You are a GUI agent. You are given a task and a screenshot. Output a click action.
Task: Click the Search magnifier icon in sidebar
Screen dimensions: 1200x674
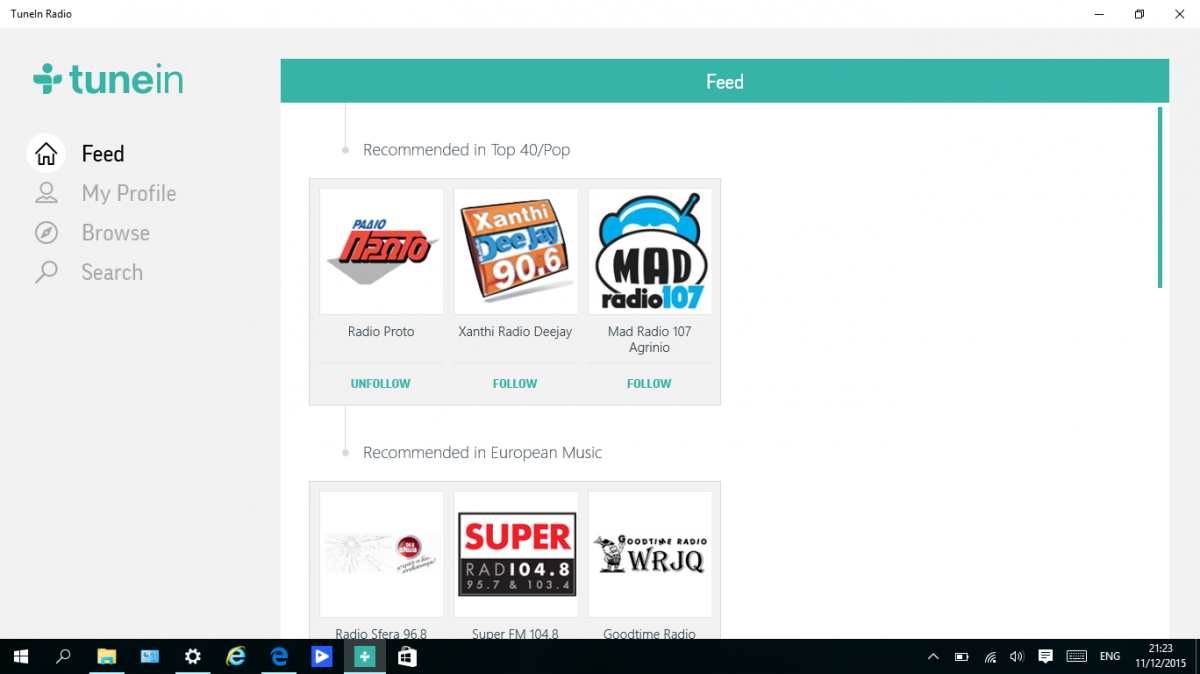(x=46, y=272)
